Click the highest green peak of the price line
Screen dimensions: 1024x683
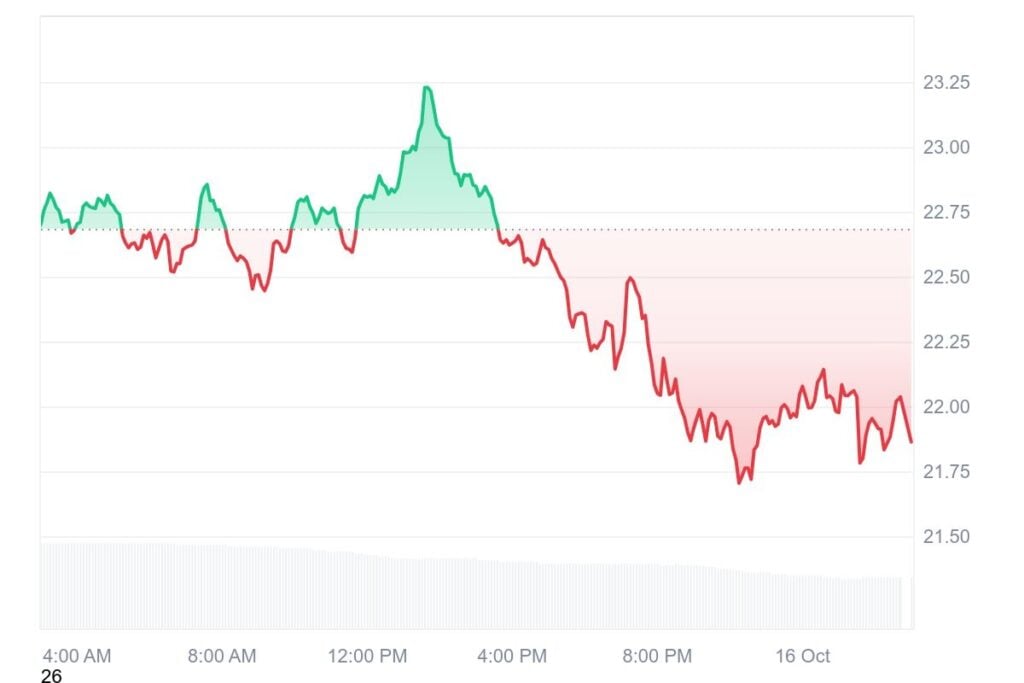[x=427, y=88]
